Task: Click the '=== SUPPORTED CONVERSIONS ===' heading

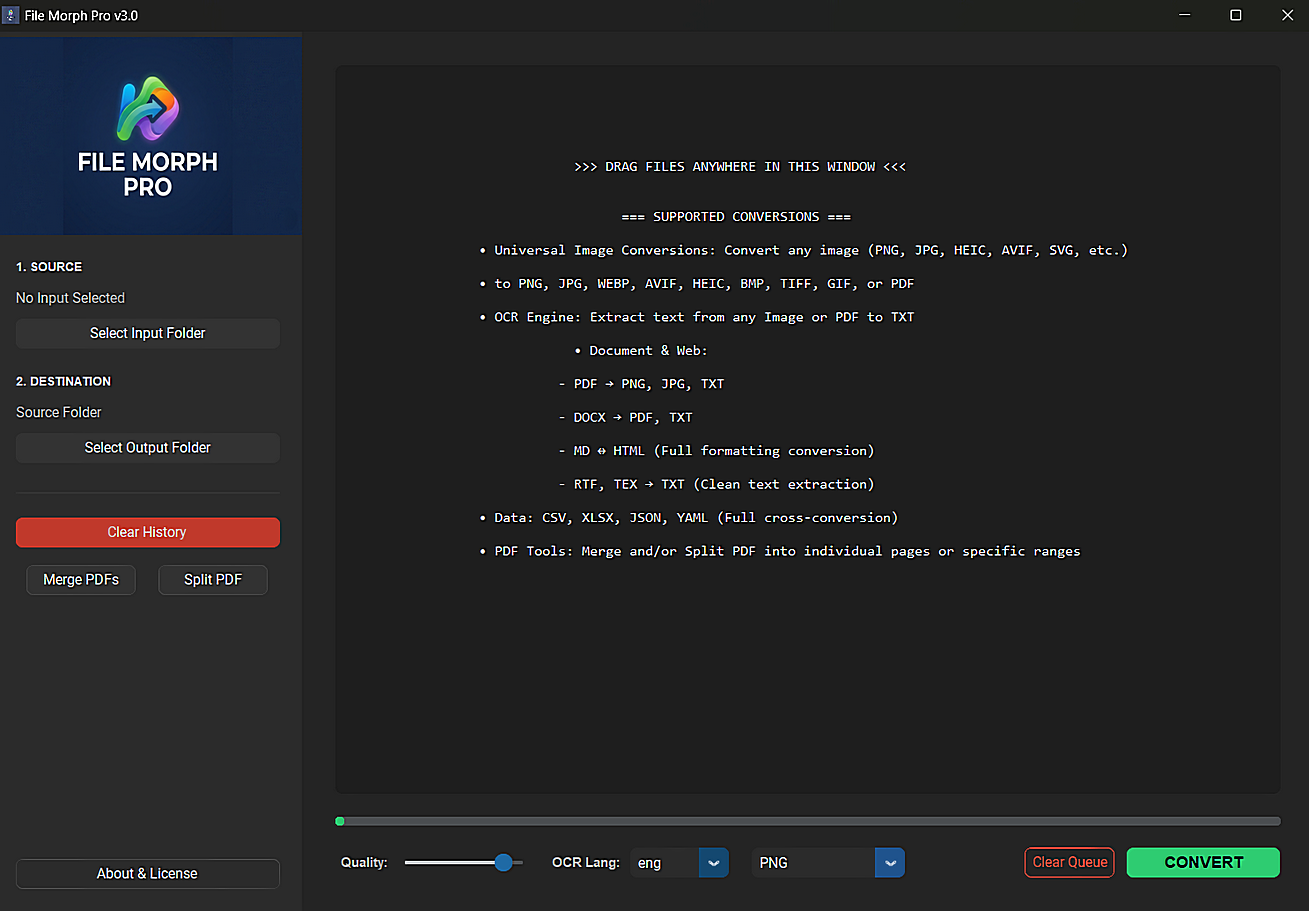Action: (736, 217)
